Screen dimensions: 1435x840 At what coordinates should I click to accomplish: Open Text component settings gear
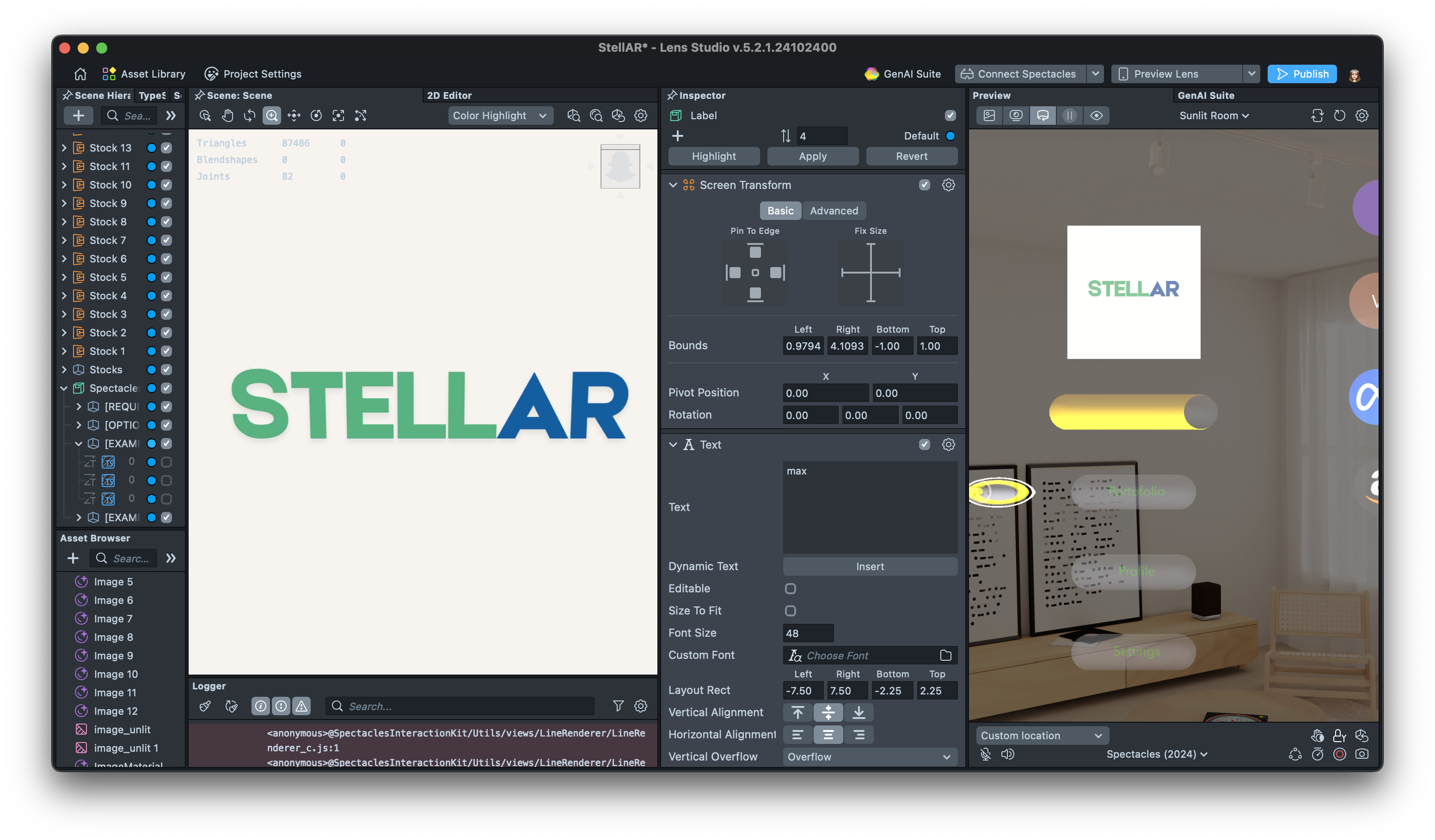(x=948, y=444)
